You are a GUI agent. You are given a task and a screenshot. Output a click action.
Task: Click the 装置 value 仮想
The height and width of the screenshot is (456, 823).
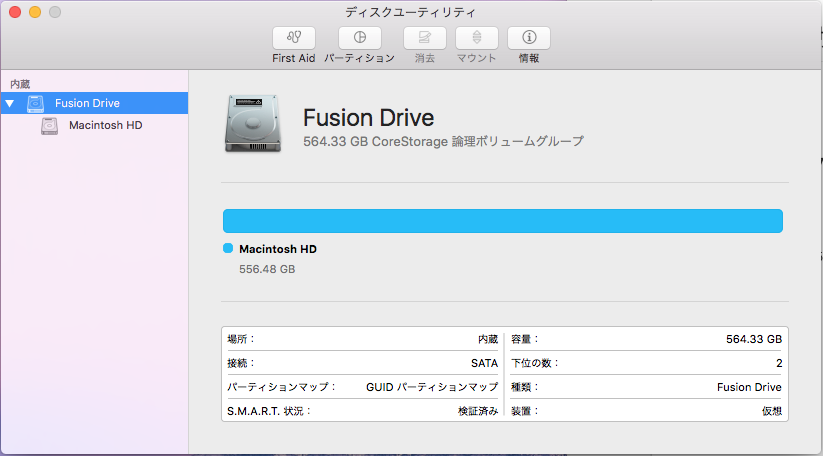[772, 411]
